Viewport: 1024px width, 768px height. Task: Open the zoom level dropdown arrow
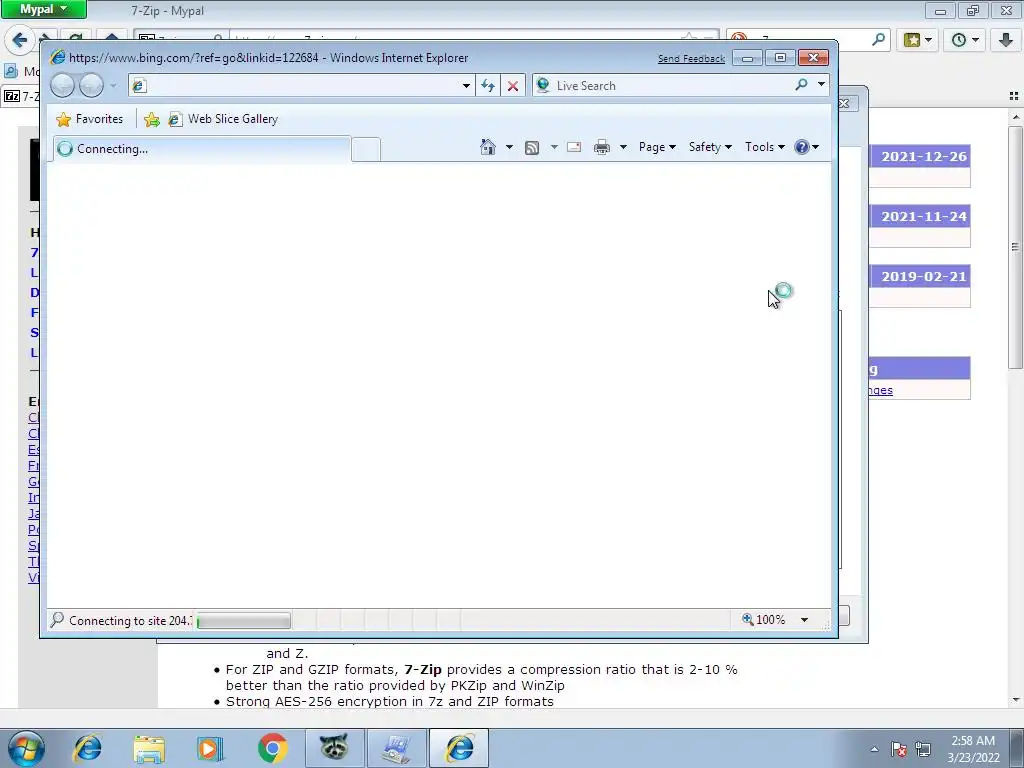click(x=805, y=619)
